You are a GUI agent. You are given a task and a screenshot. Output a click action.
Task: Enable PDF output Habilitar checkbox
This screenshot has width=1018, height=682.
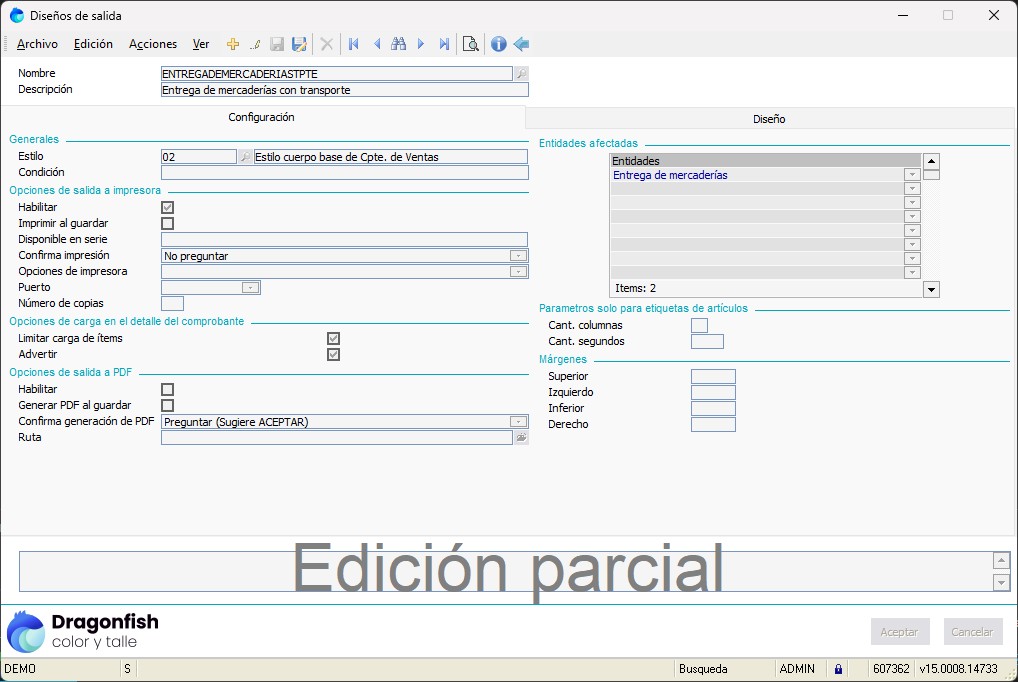pos(168,390)
